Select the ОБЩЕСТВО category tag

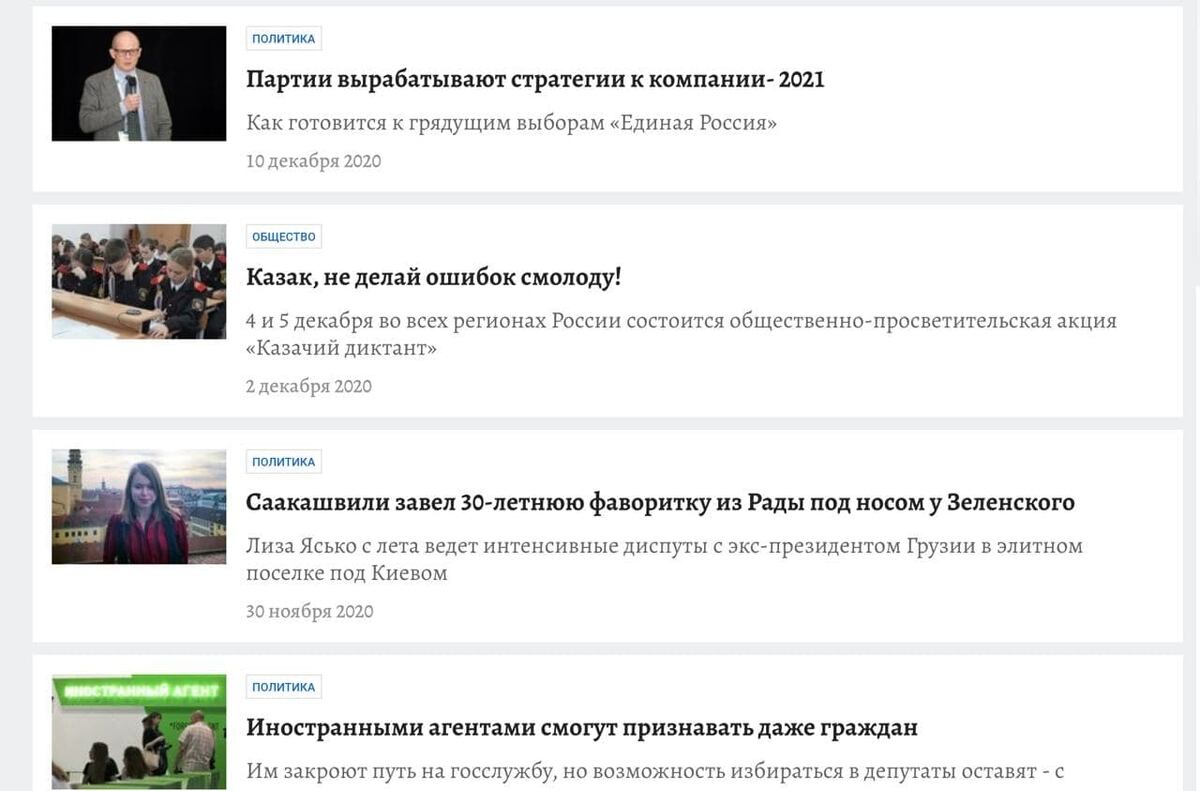click(x=283, y=237)
